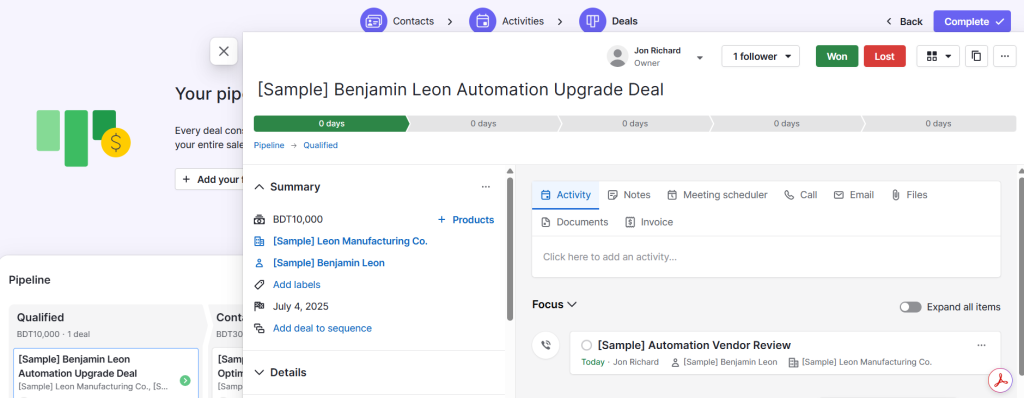Mark Automation Vendor Review as done
Viewport: 1024px width, 398px height.
[x=586, y=345]
